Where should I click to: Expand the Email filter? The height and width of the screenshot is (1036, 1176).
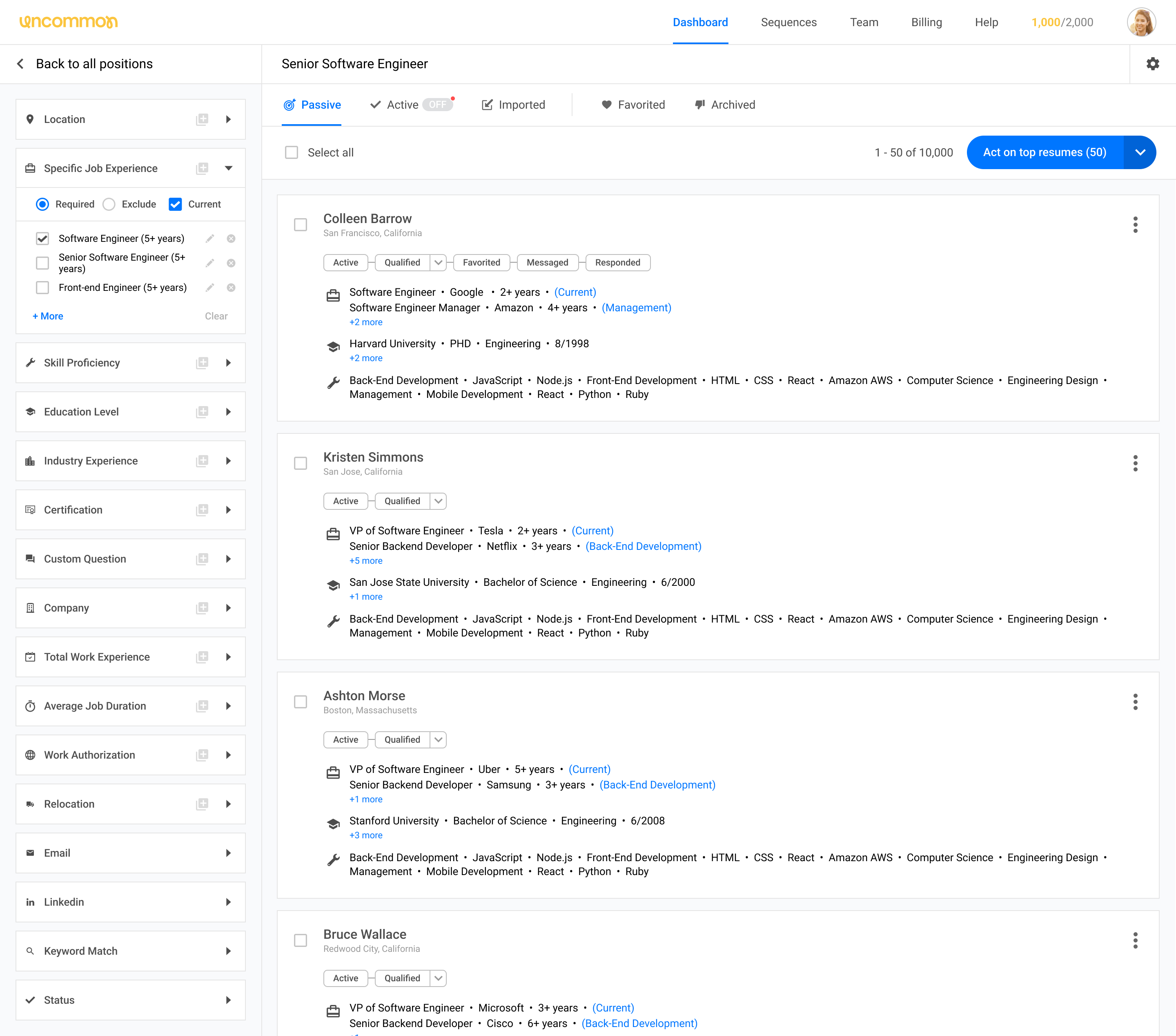point(228,853)
